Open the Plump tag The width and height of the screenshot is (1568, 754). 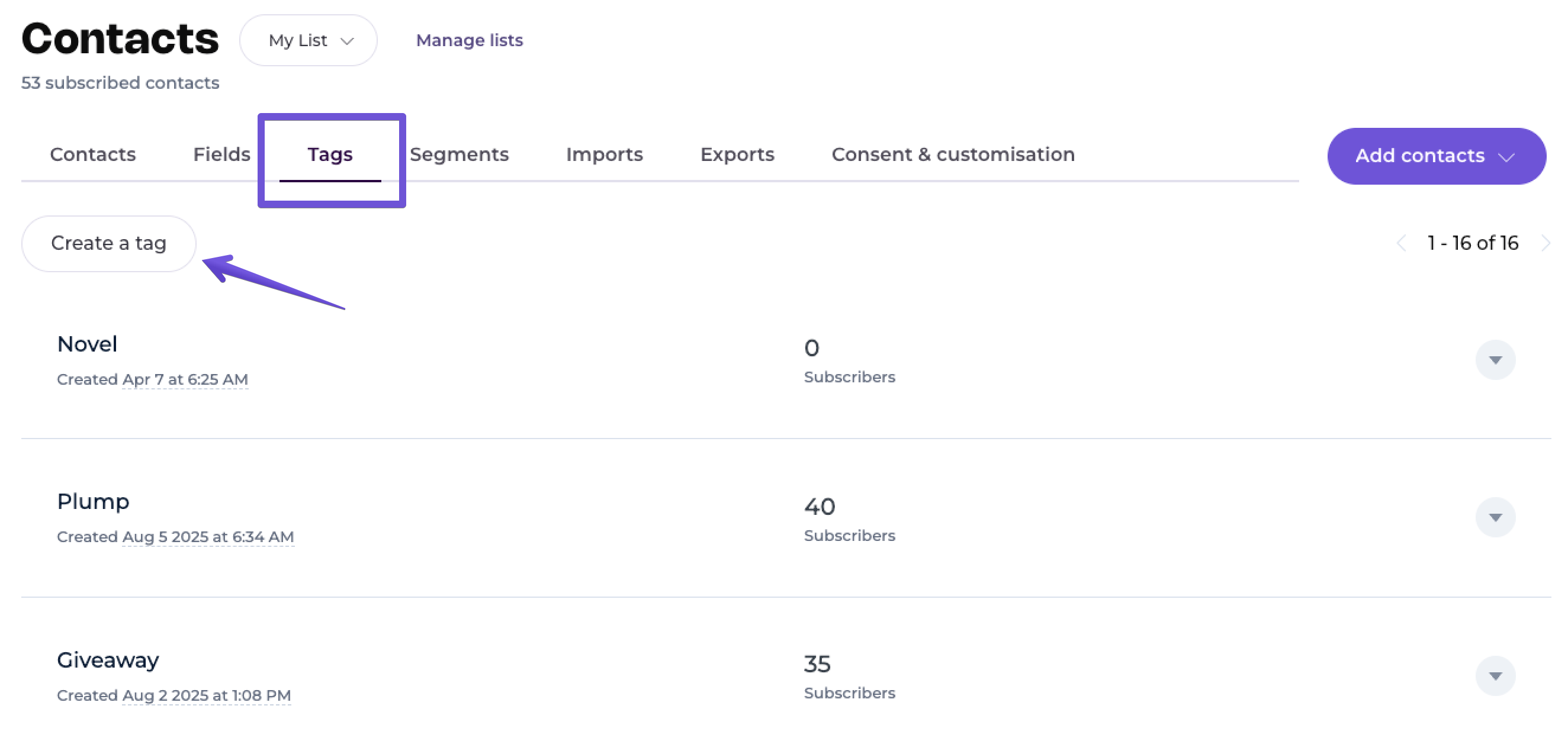[x=93, y=502]
